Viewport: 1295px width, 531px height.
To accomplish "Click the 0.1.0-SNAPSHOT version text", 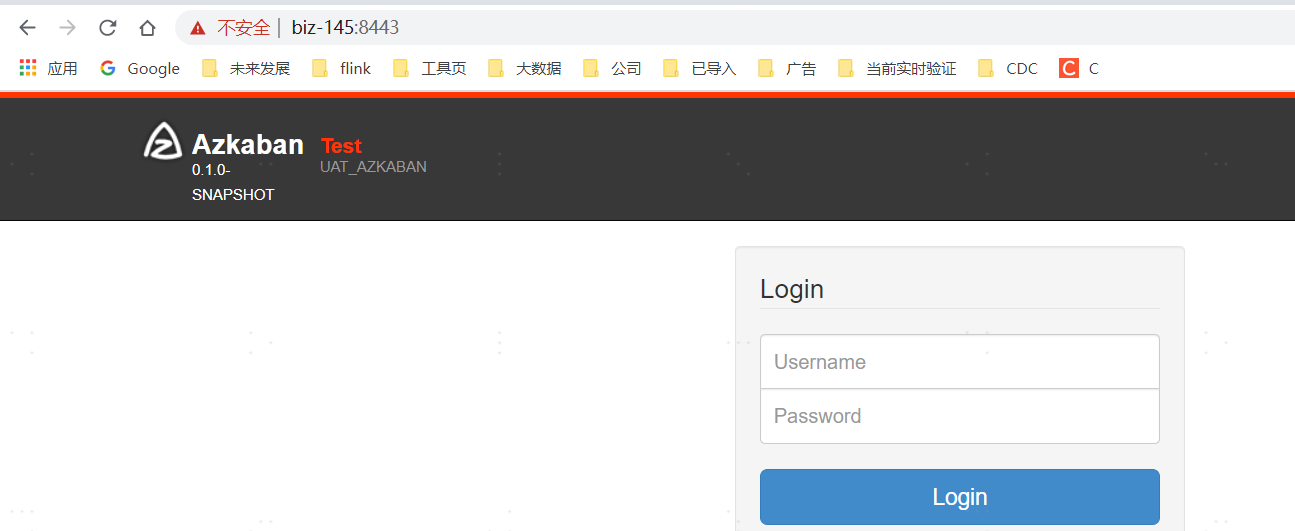I will (x=233, y=182).
